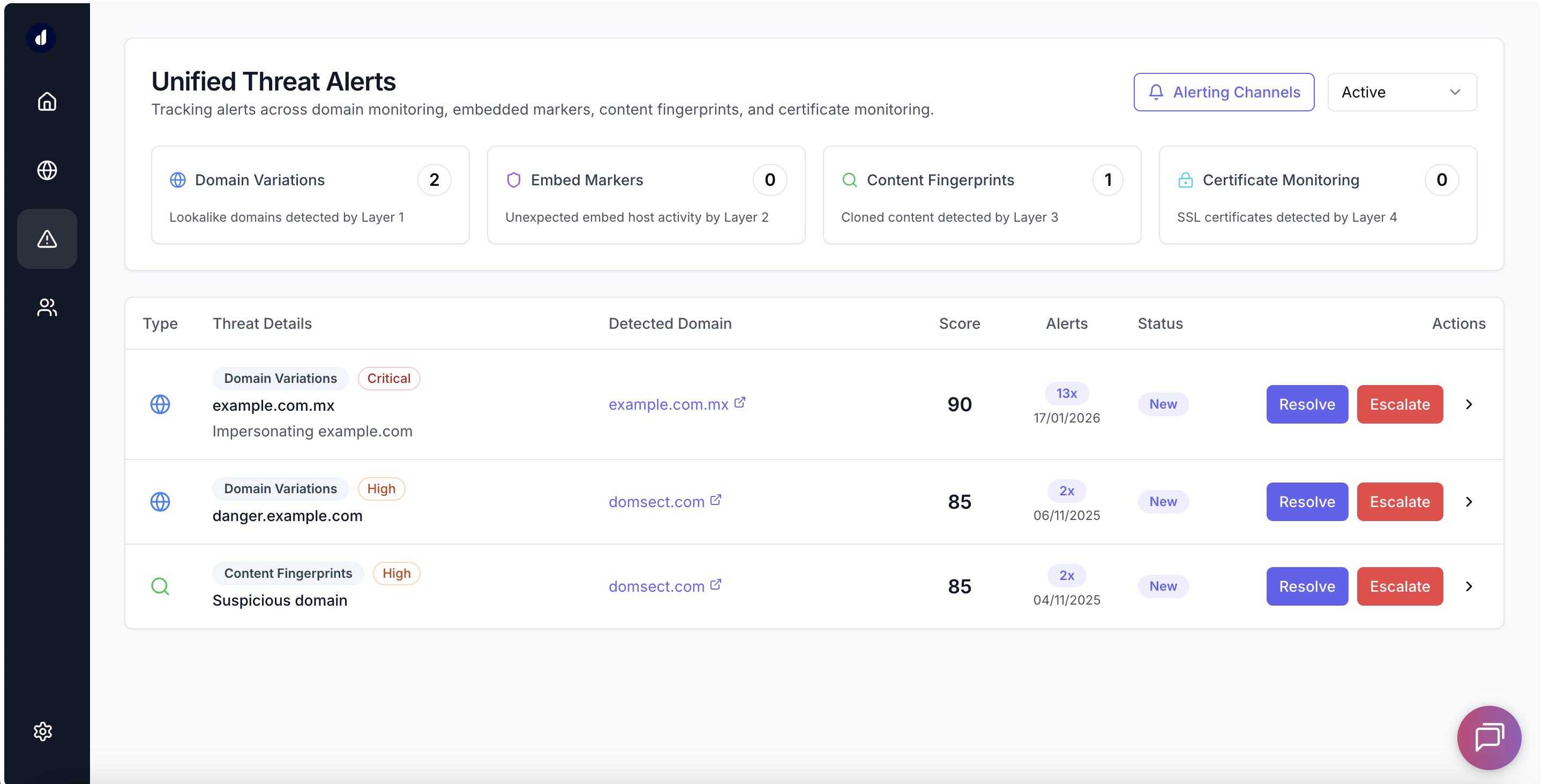Expand the Suspicious domain alert row
The image size is (1542, 784).
1470,586
